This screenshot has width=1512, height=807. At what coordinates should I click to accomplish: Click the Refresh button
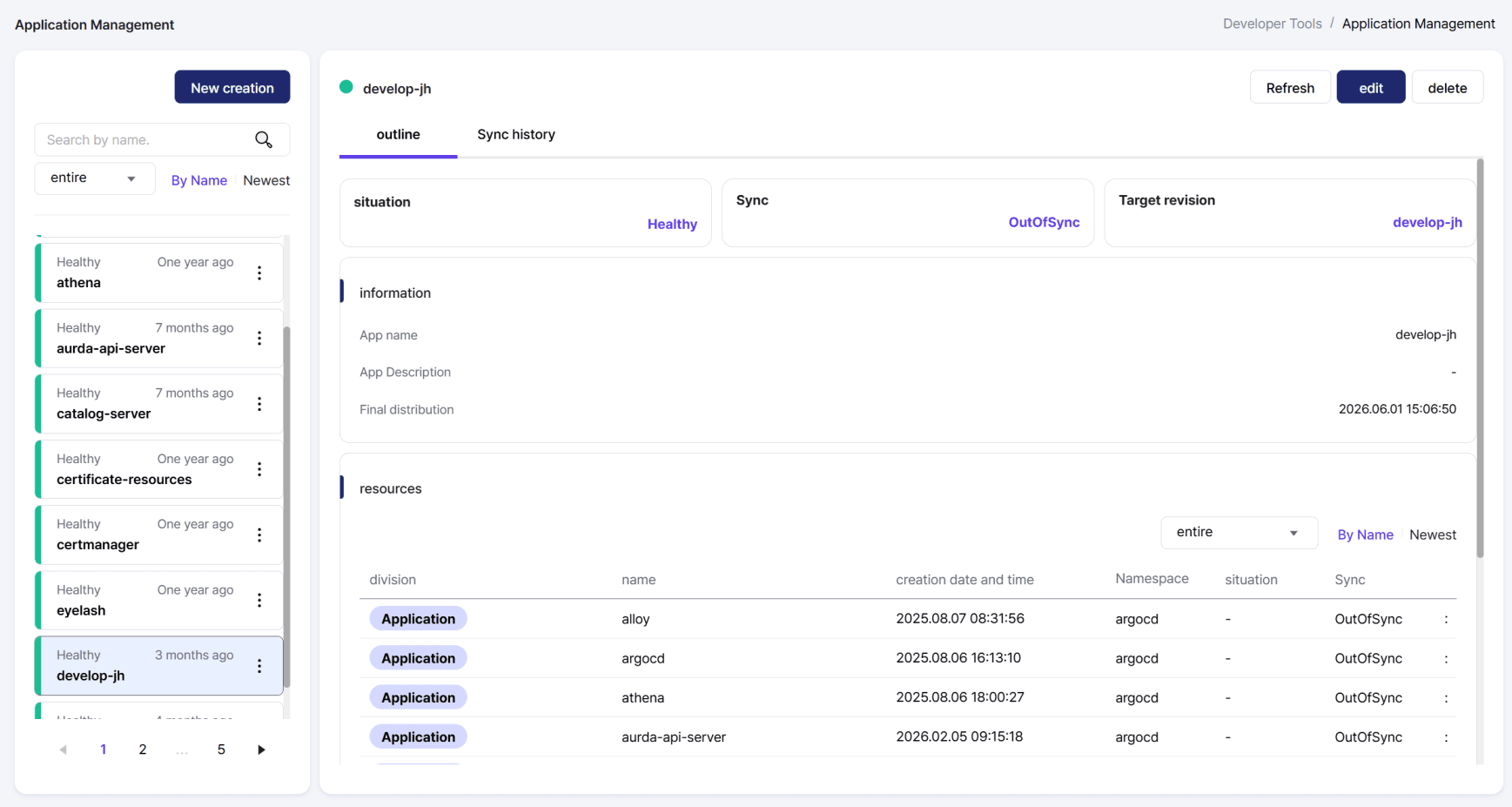(x=1290, y=87)
